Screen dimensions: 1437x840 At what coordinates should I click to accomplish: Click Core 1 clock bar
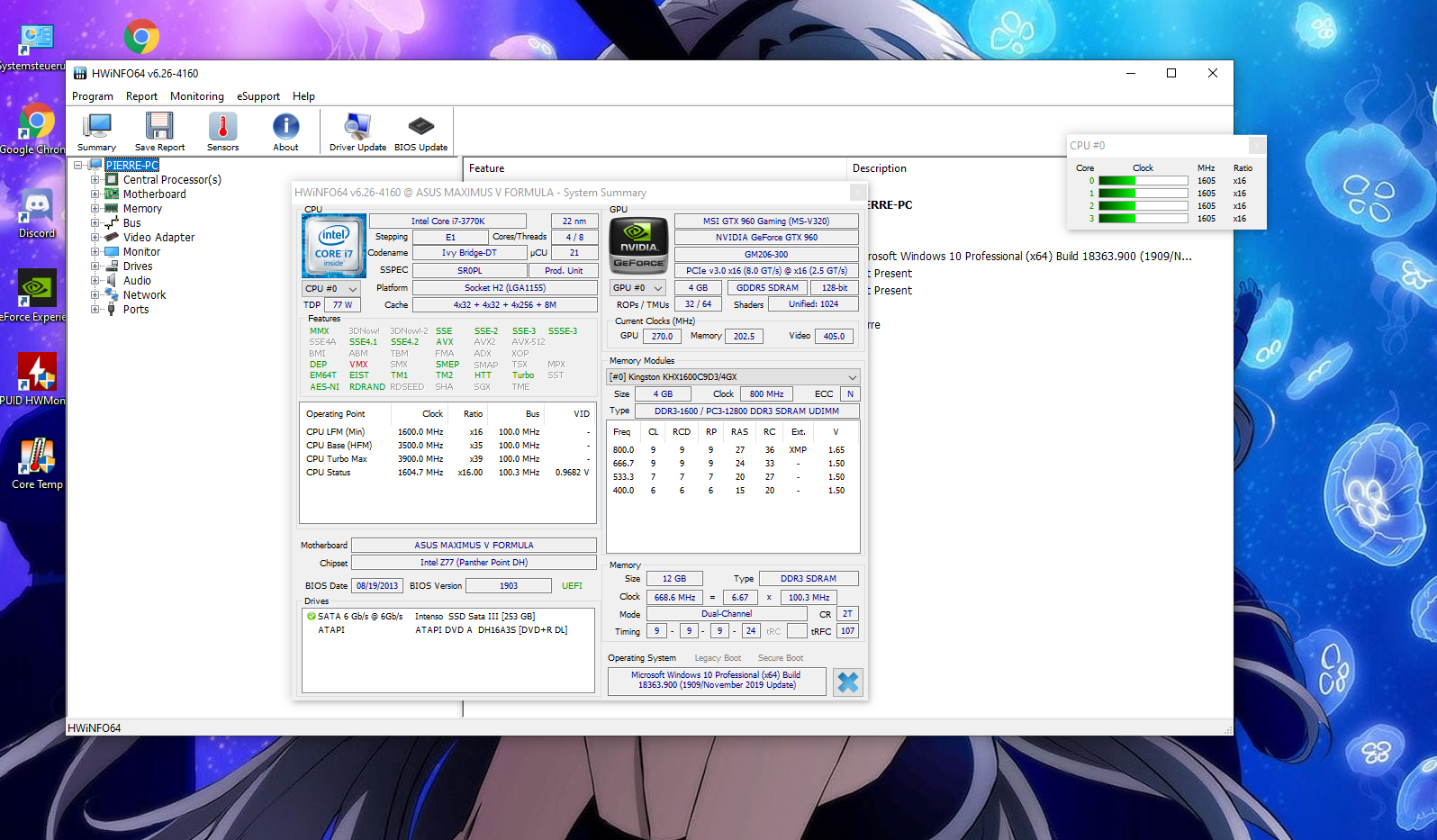point(1143,194)
